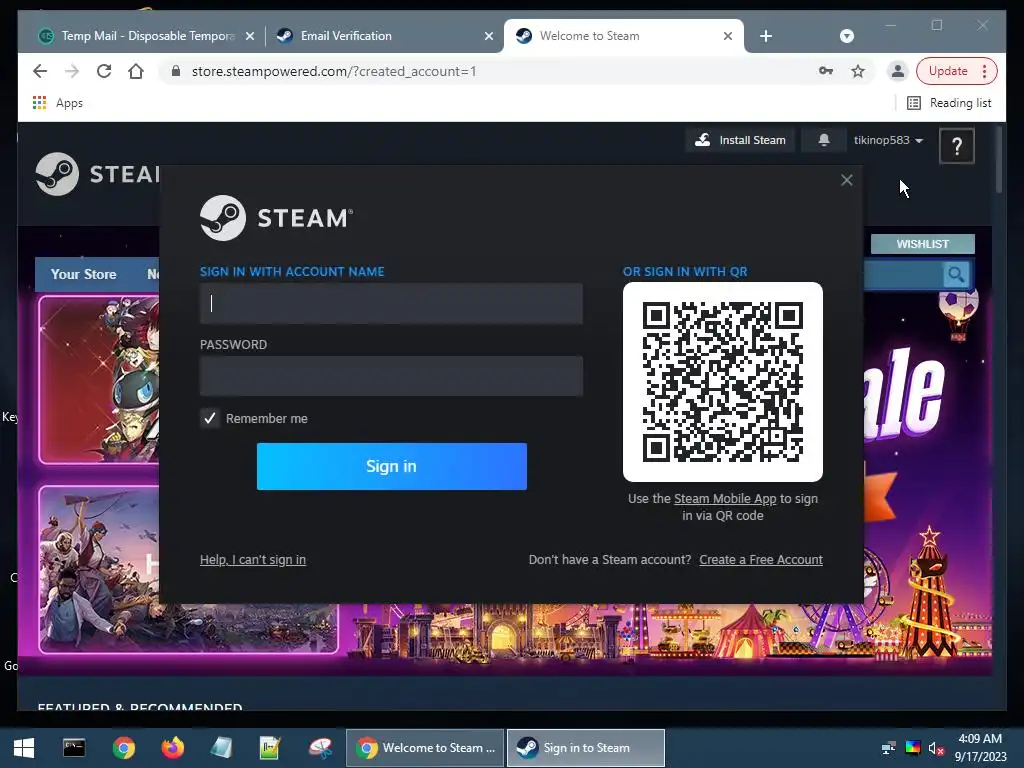Click the Welcome to Steam taskbar window
1024x768 pixels.
pyautogui.click(x=425, y=748)
